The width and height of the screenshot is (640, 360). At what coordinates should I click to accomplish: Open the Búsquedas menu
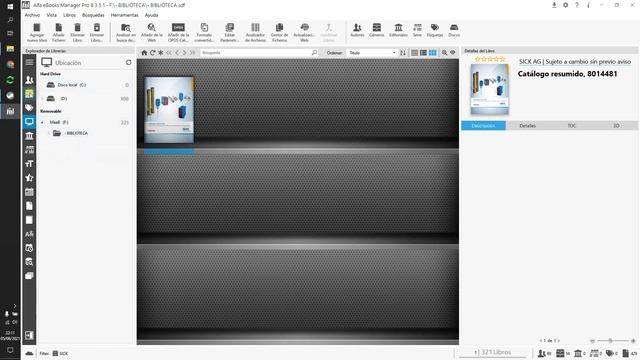click(x=93, y=15)
